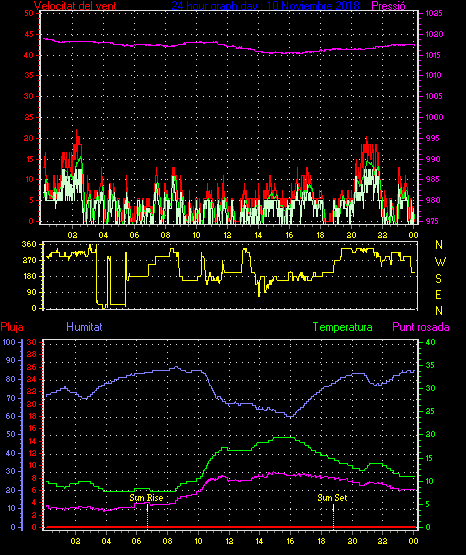Click the E compass direction label

pos(438,294)
